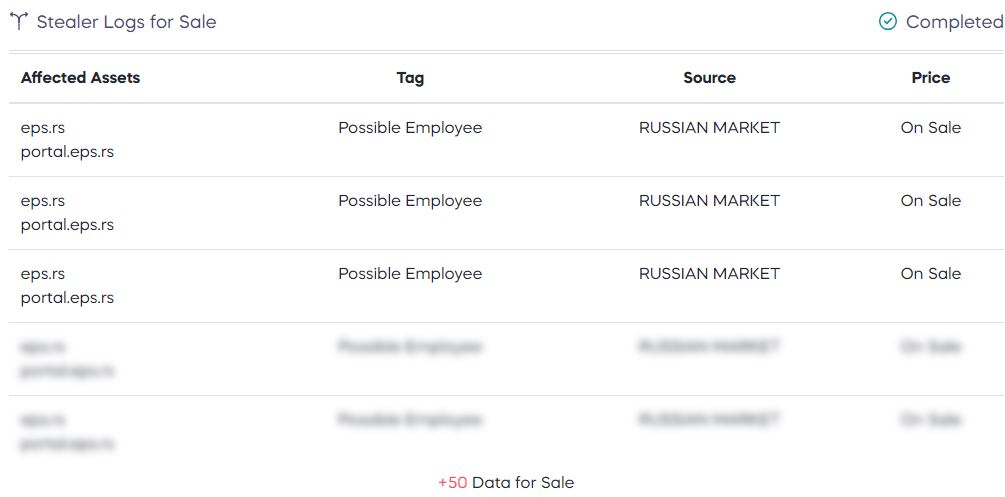Click the Source column header

(x=709, y=78)
